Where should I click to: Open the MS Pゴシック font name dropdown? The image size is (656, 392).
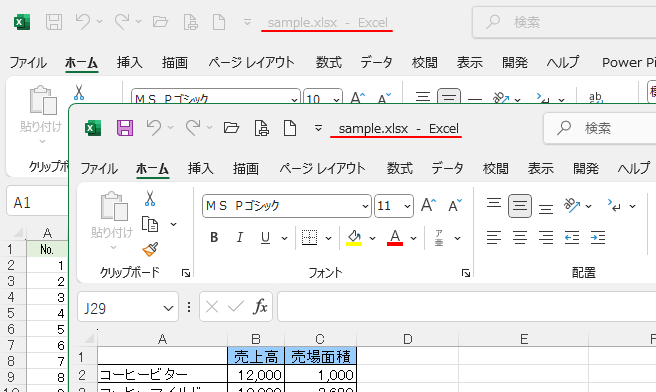(x=365, y=206)
